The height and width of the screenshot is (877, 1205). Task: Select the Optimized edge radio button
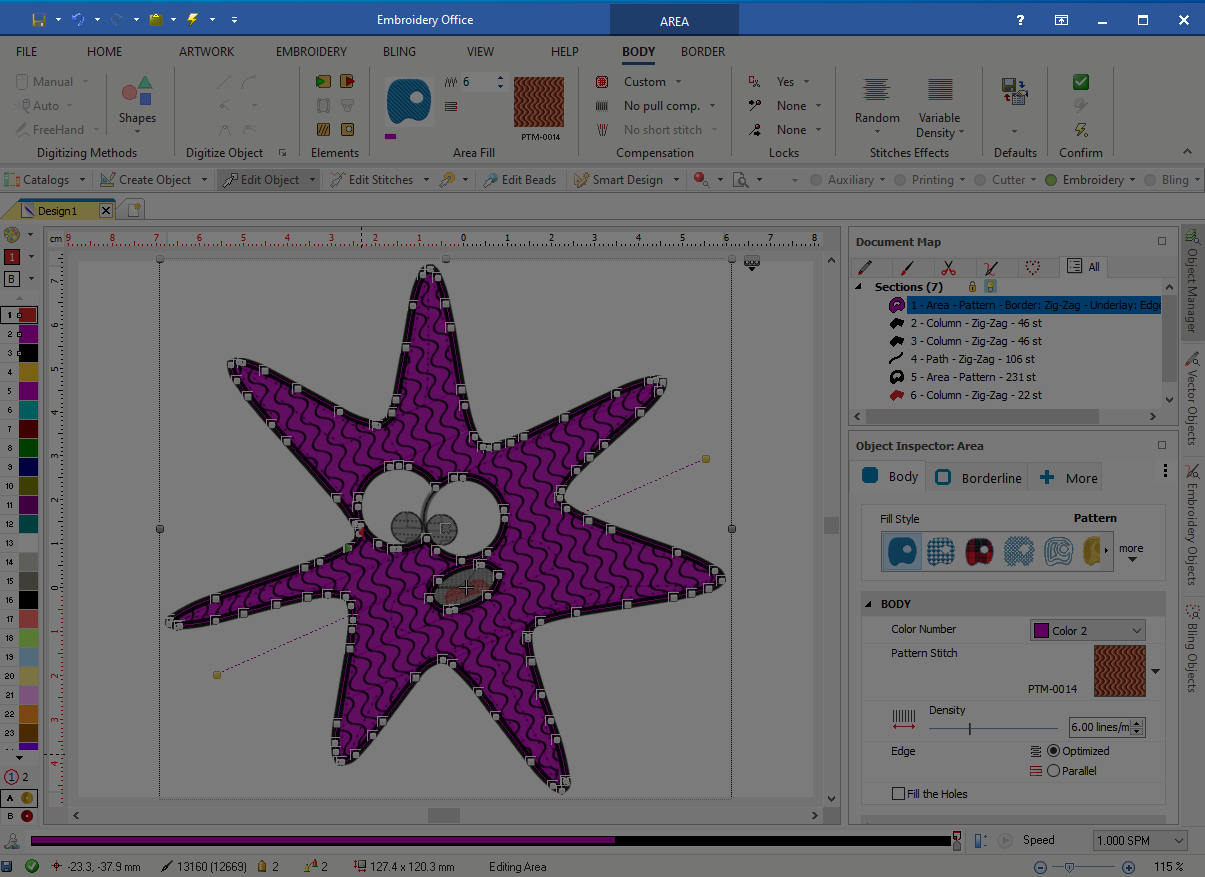[1053, 751]
